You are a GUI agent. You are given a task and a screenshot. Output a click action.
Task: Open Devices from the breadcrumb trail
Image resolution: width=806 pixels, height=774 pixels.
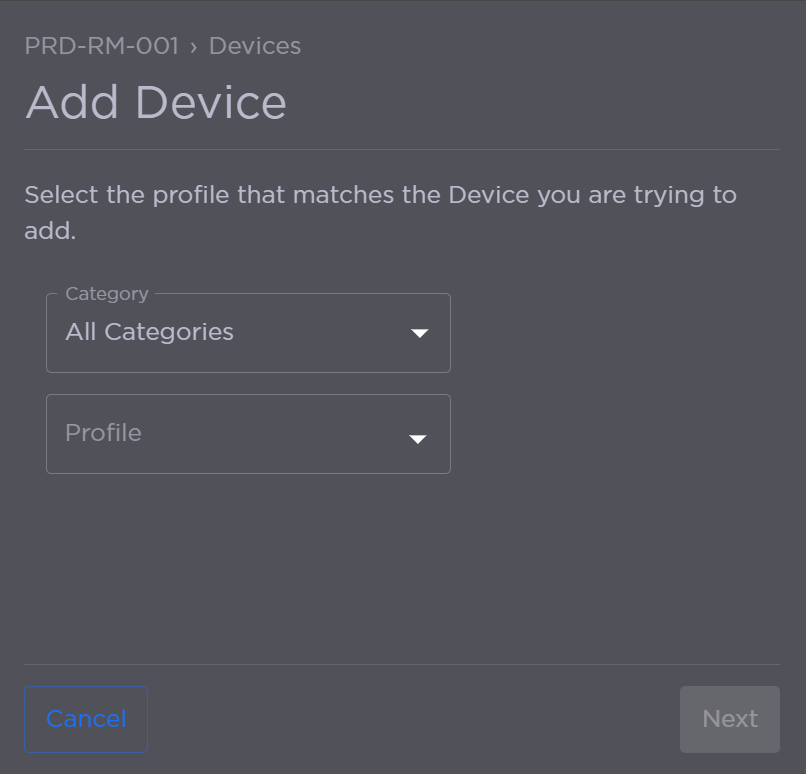click(257, 46)
